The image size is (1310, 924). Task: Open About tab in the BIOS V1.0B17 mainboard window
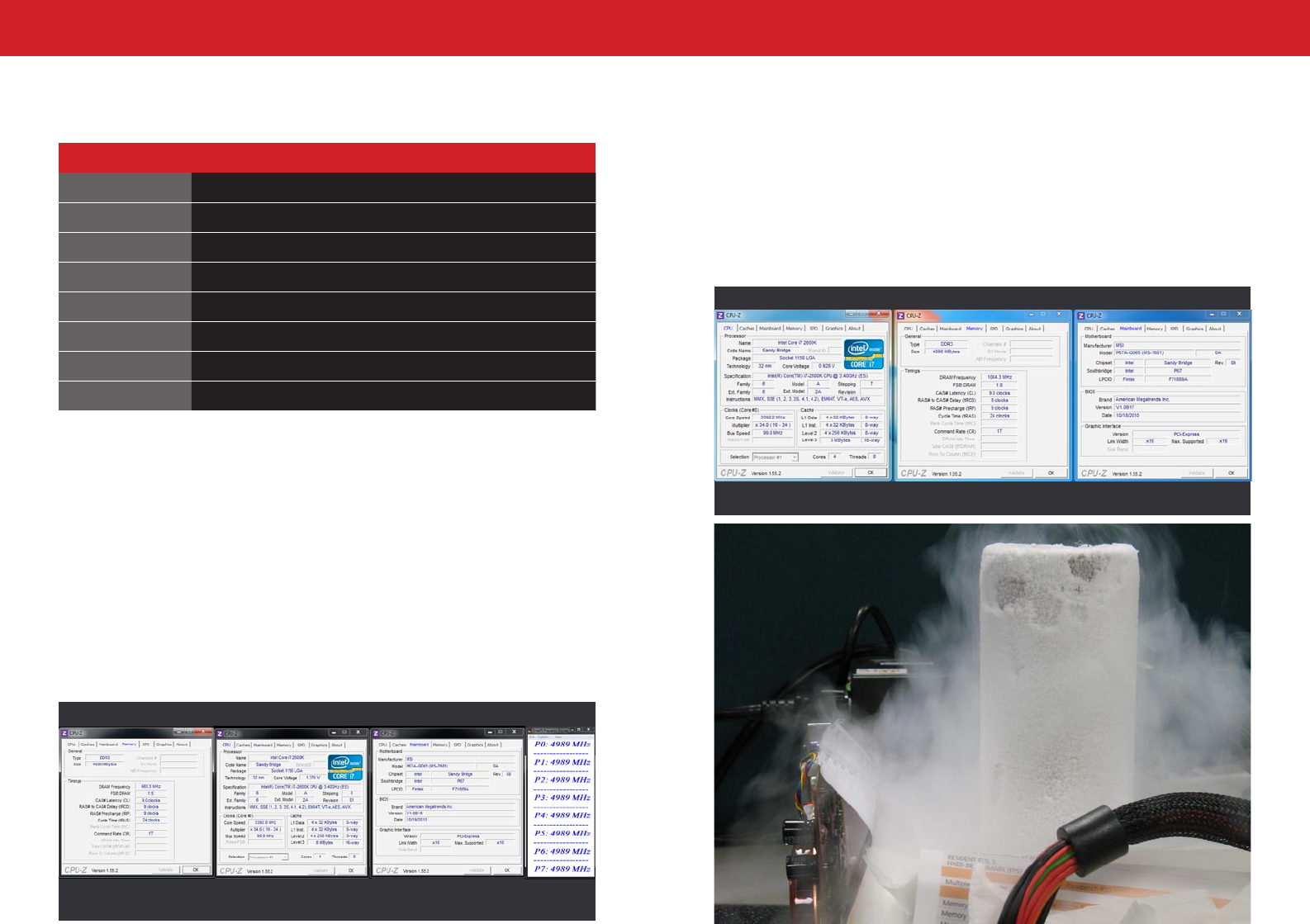tap(1215, 329)
